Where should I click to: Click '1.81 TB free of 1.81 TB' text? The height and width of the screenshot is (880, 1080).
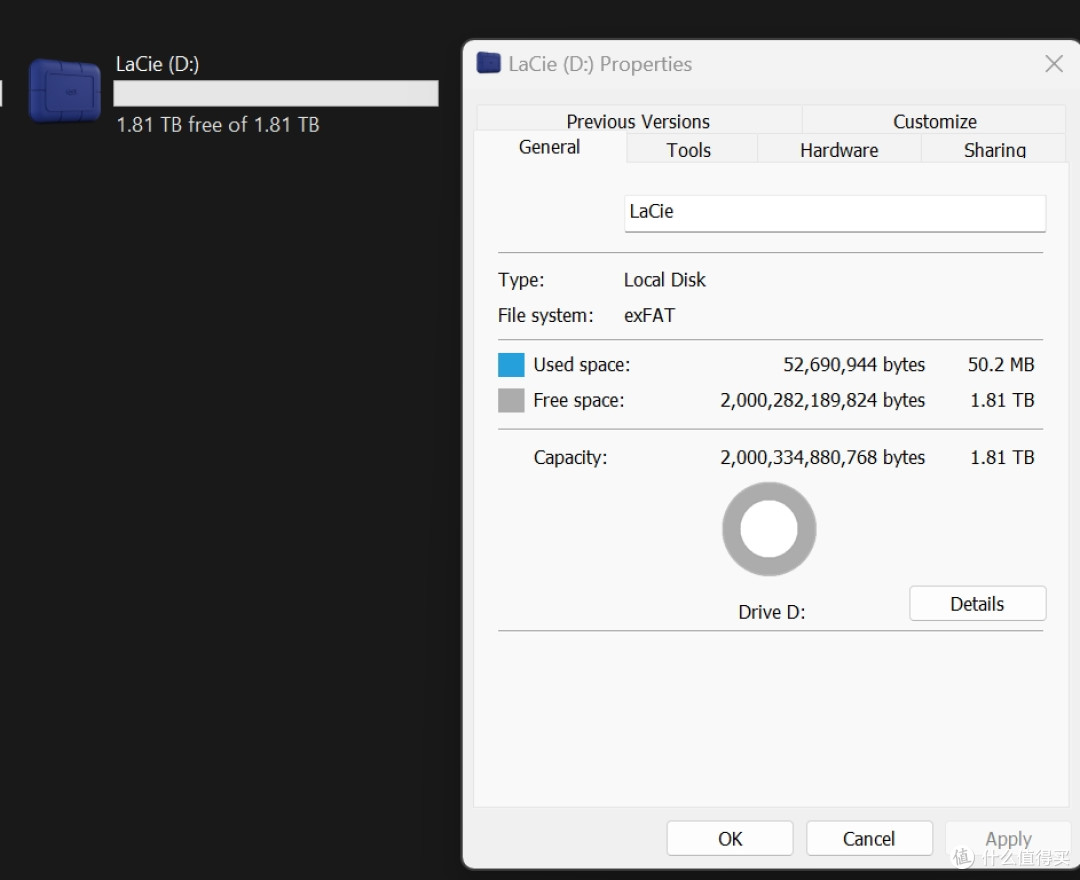[218, 125]
